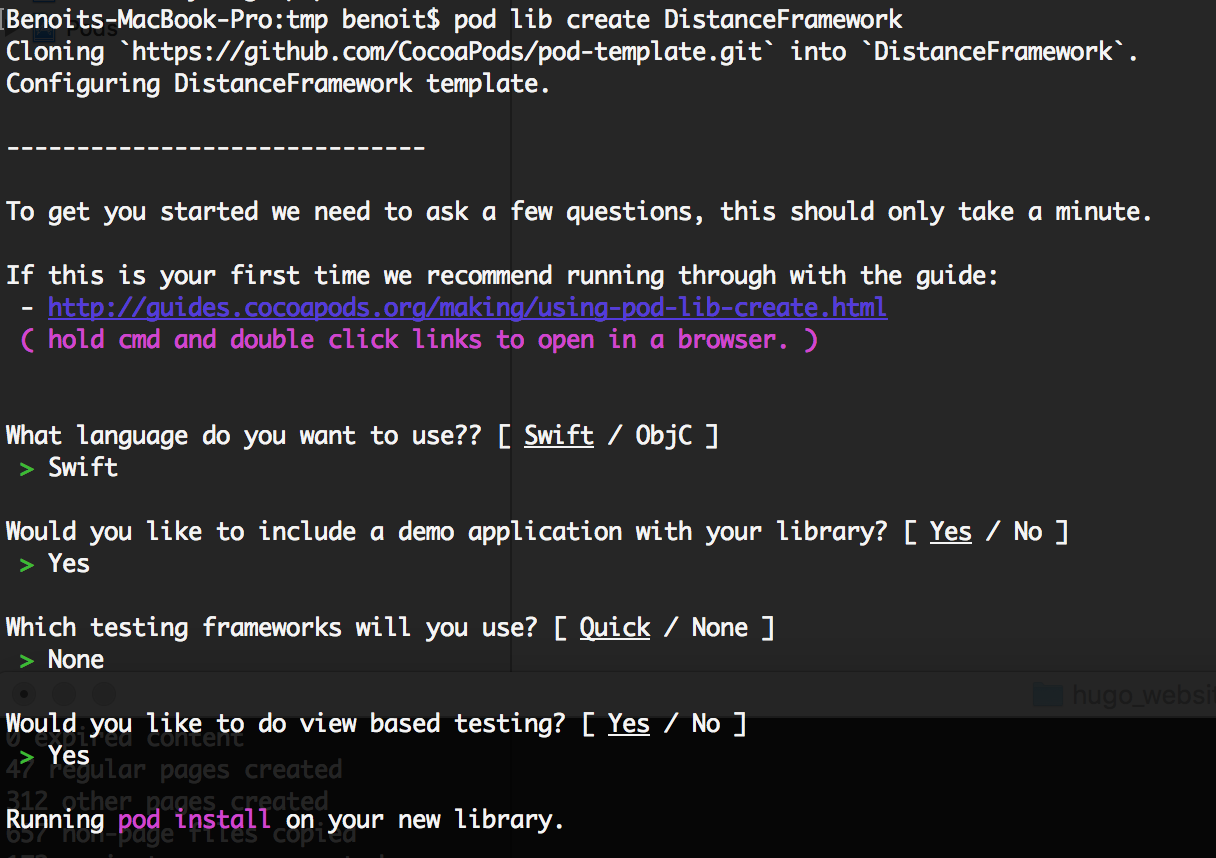Minimize the dimmed background window
This screenshot has height=858, width=1216.
[63, 693]
